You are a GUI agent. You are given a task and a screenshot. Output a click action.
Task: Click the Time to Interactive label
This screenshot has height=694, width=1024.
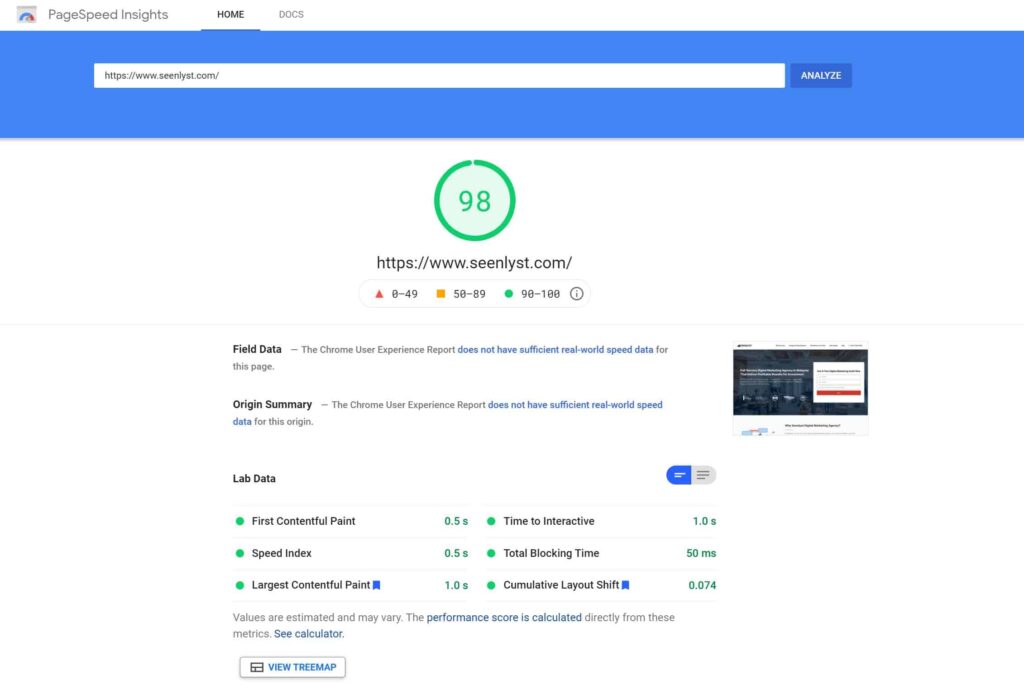(549, 521)
